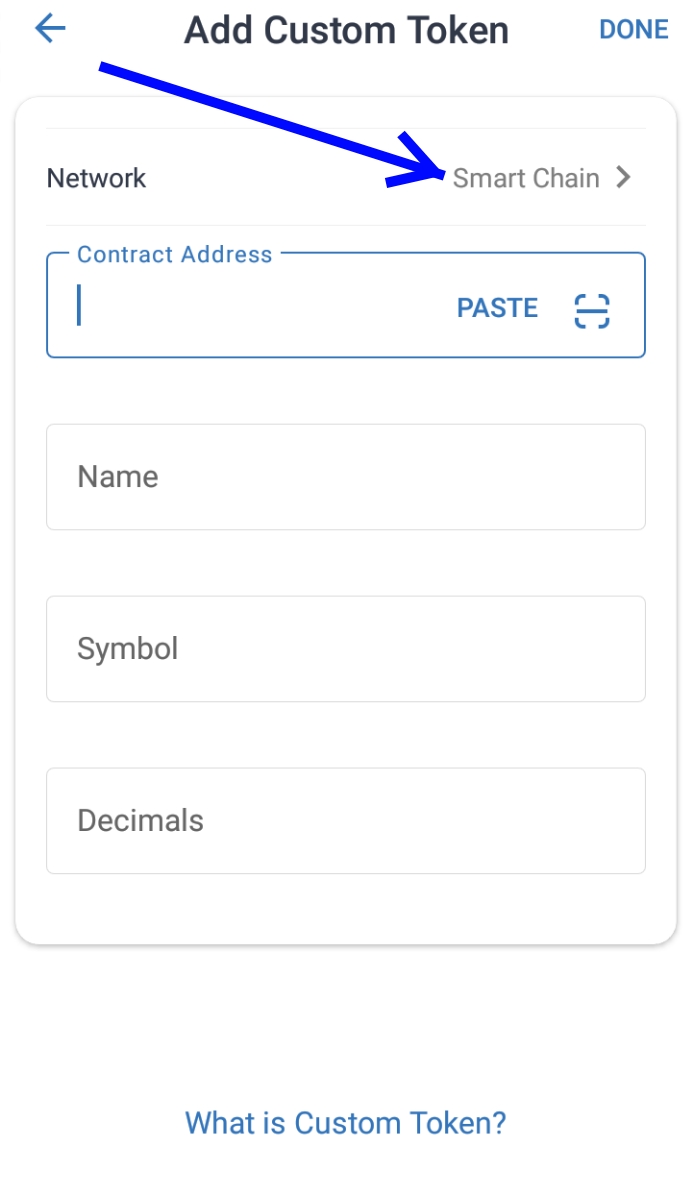The width and height of the screenshot is (692, 1195).
Task: Tap the QR code scan icon
Action: coord(592,311)
